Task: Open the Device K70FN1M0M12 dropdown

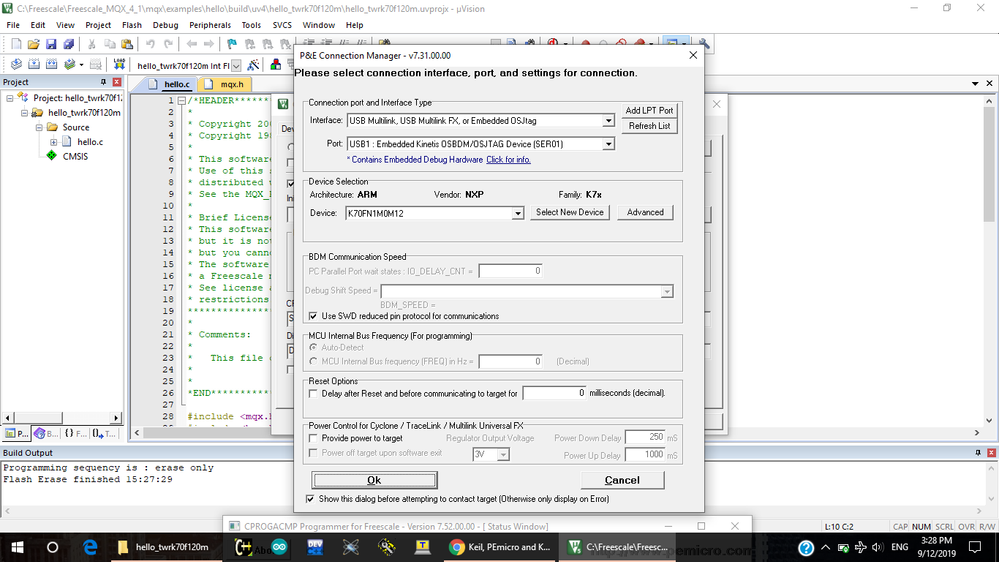Action: pos(517,213)
